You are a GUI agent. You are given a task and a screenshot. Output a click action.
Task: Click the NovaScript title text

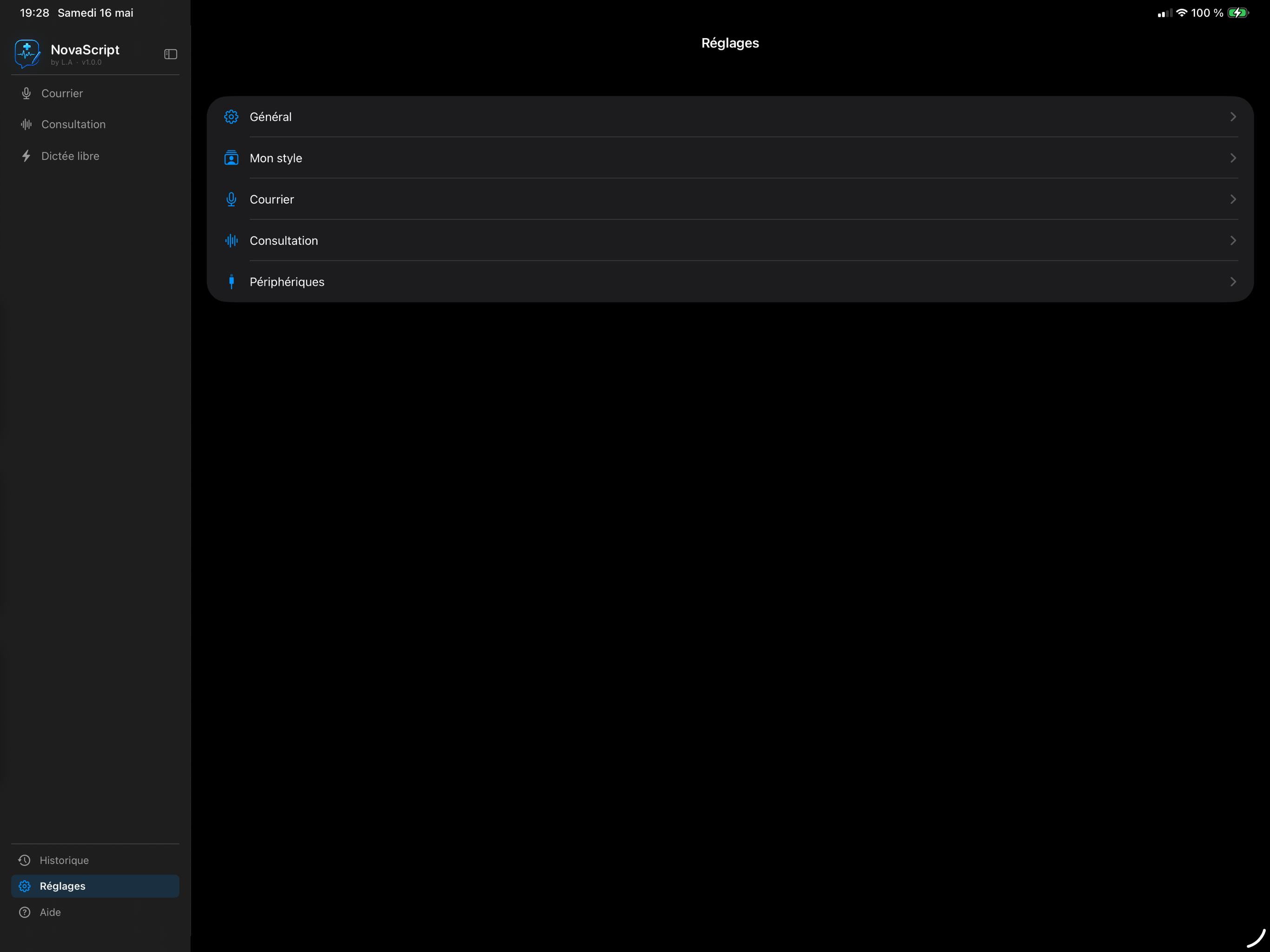[x=85, y=49]
